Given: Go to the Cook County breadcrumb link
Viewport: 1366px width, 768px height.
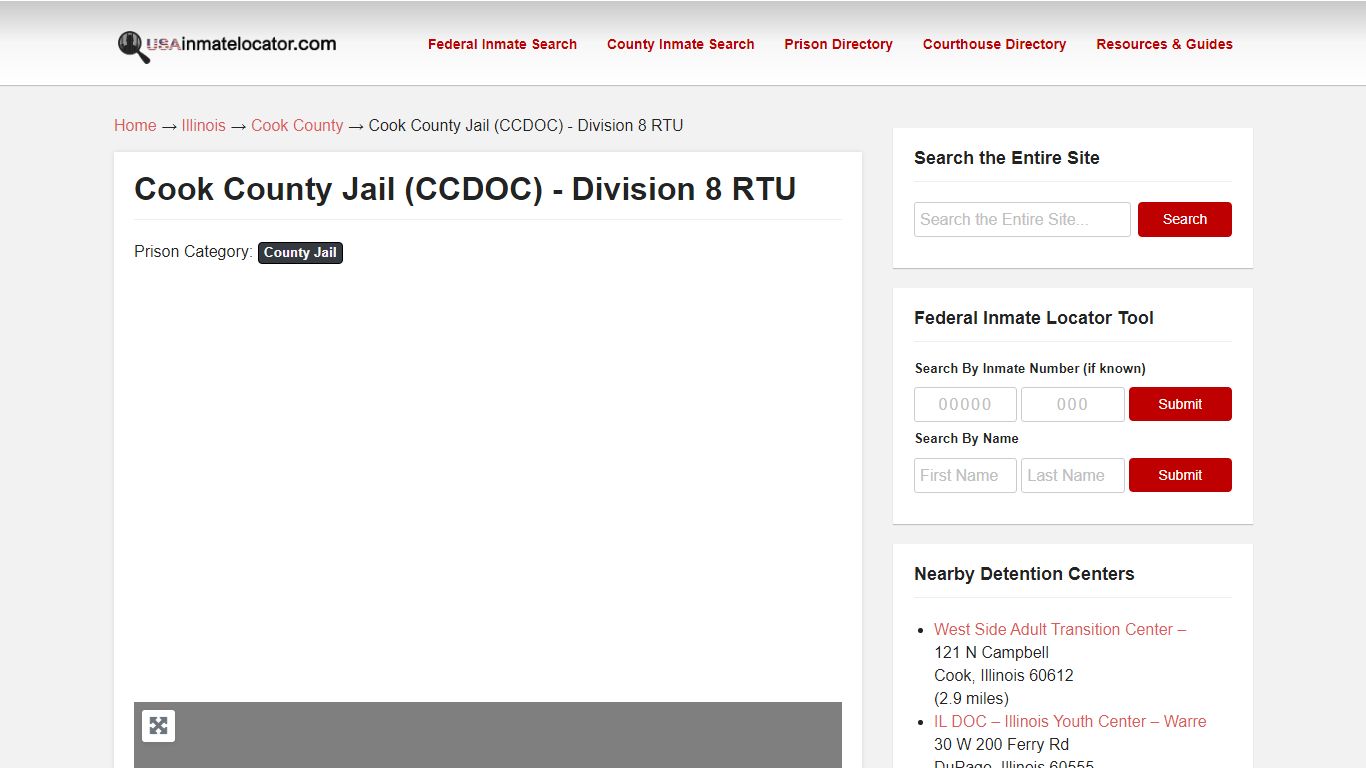Looking at the screenshot, I should coord(297,125).
